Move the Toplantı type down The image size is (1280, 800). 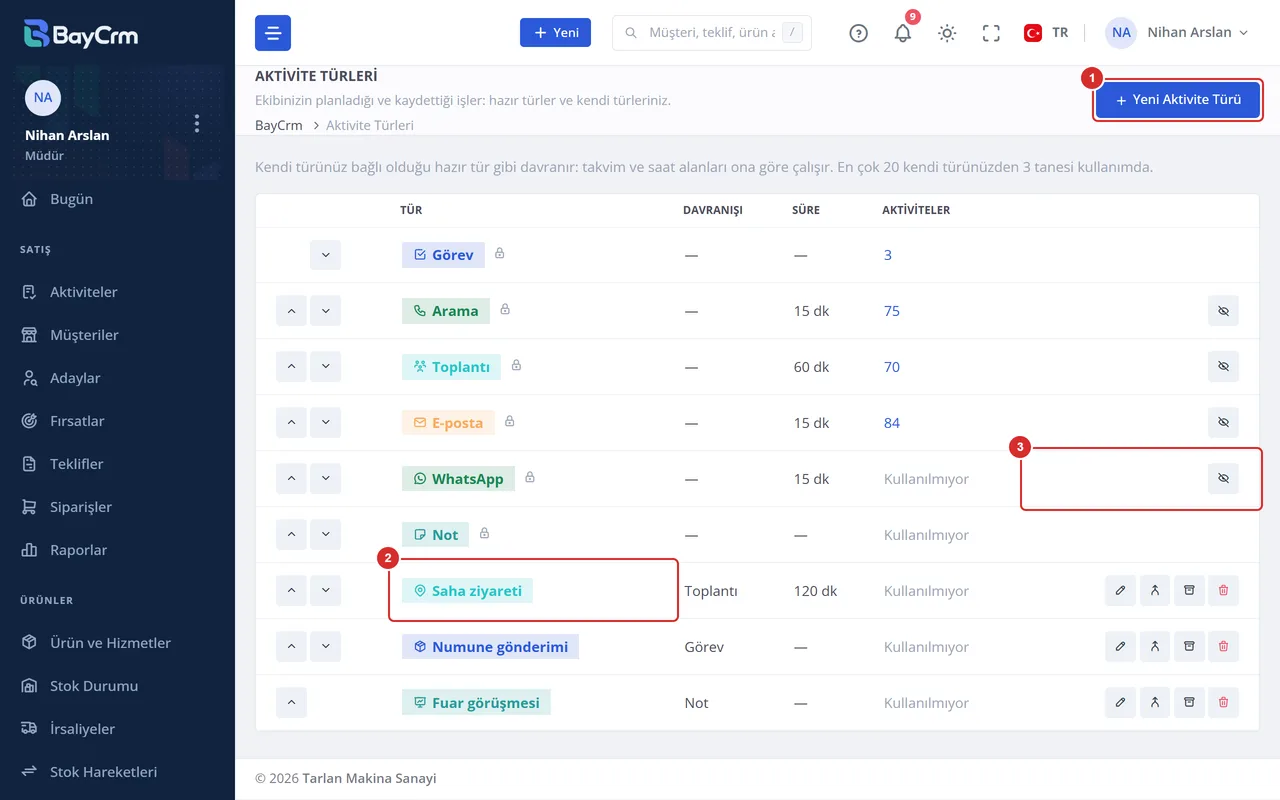click(x=325, y=367)
